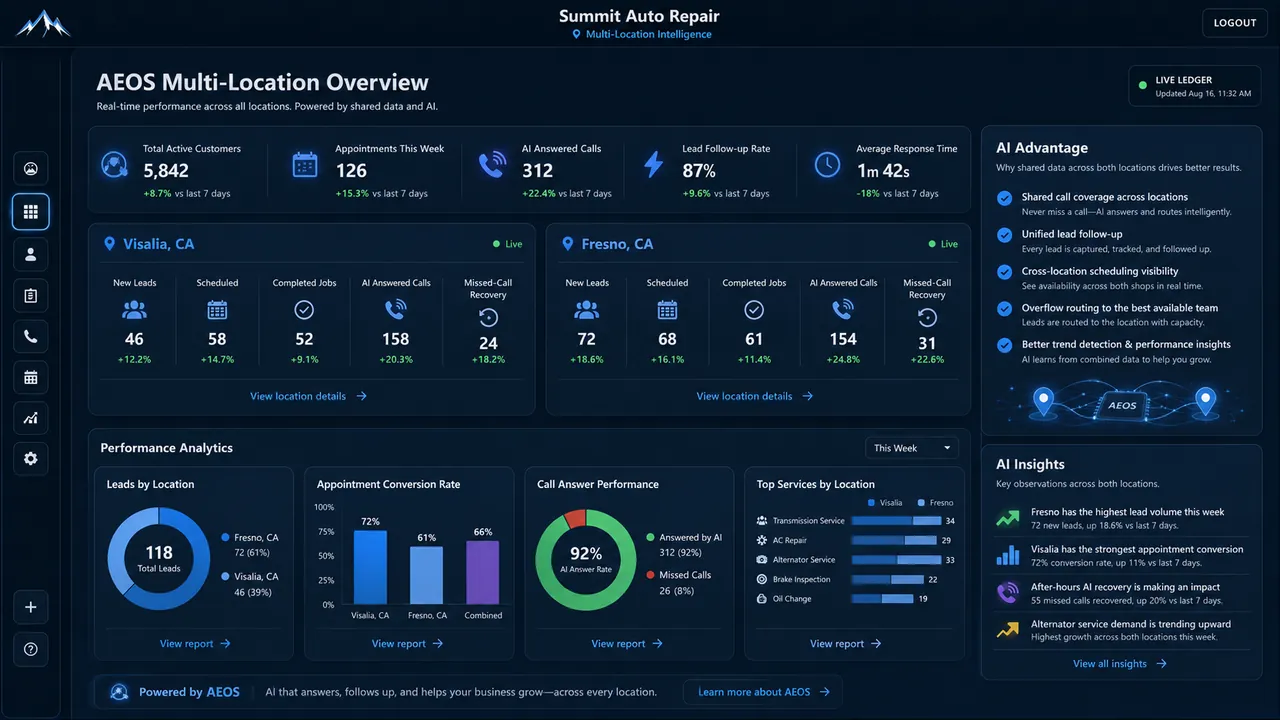The height and width of the screenshot is (720, 1280).
Task: Open View location details for Visalia
Action: [308, 396]
